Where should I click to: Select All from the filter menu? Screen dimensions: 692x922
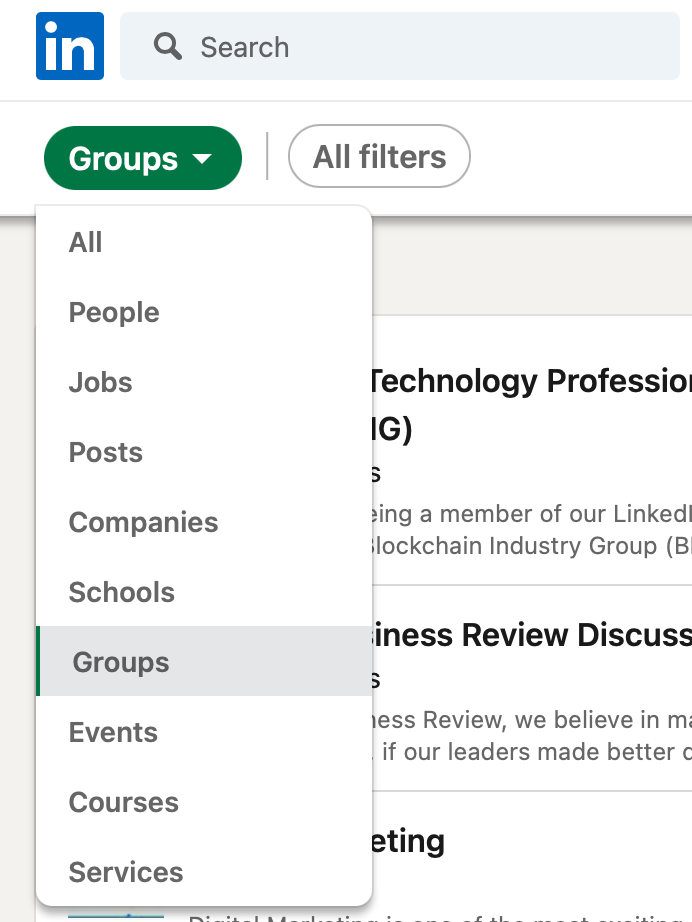[x=86, y=242]
